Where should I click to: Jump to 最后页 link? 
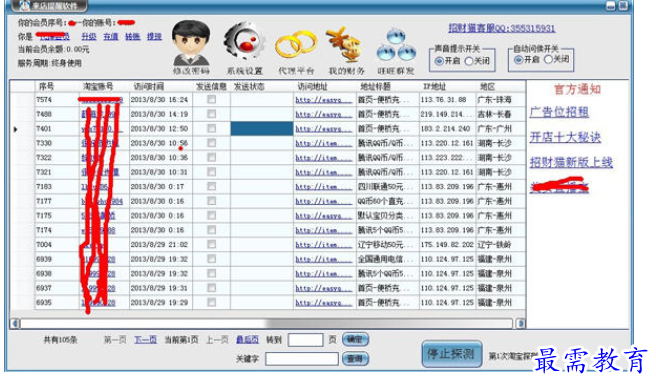pyautogui.click(x=247, y=340)
